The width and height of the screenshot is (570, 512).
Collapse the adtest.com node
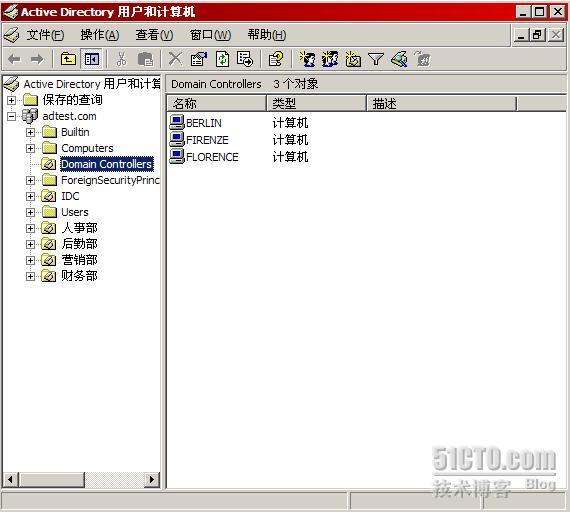click(12, 116)
